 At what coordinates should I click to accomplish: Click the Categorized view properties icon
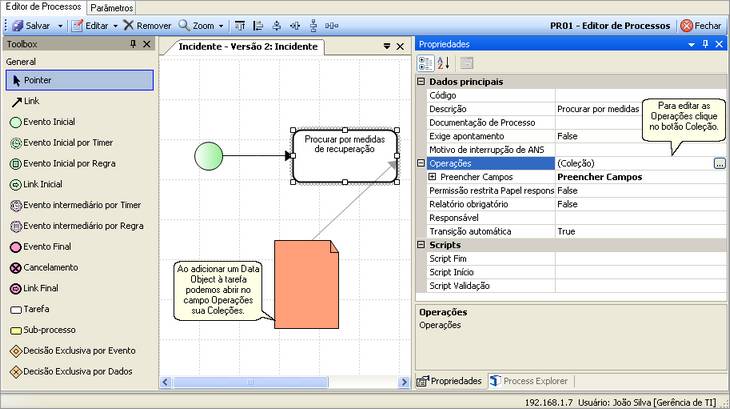point(426,63)
